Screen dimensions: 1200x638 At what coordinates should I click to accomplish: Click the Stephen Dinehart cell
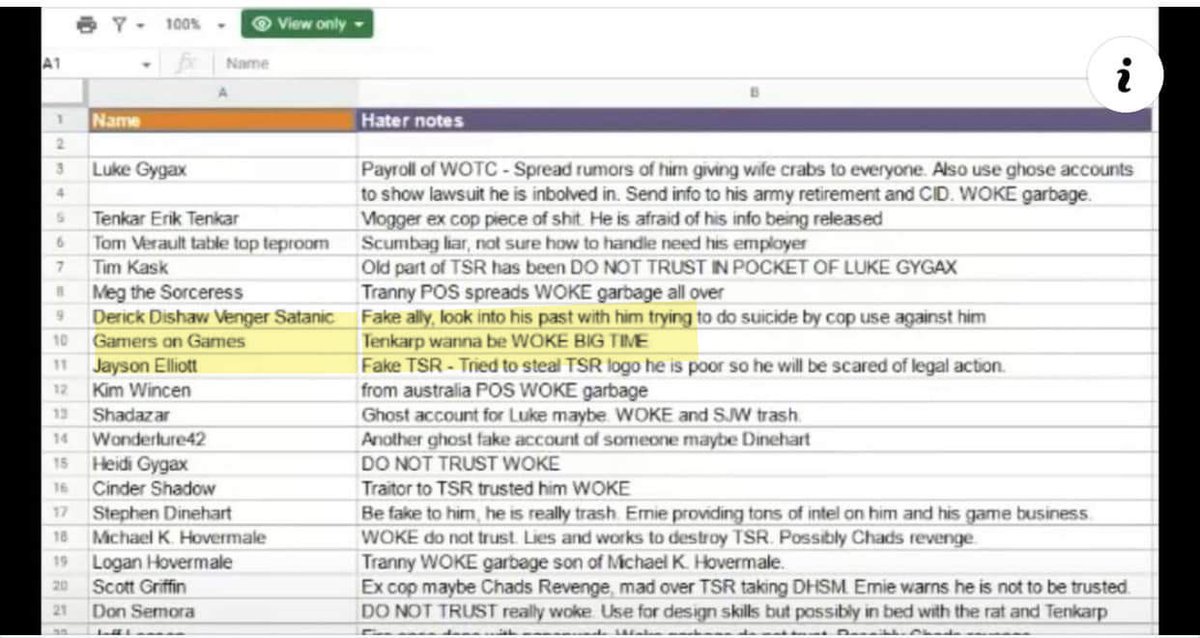point(222,513)
